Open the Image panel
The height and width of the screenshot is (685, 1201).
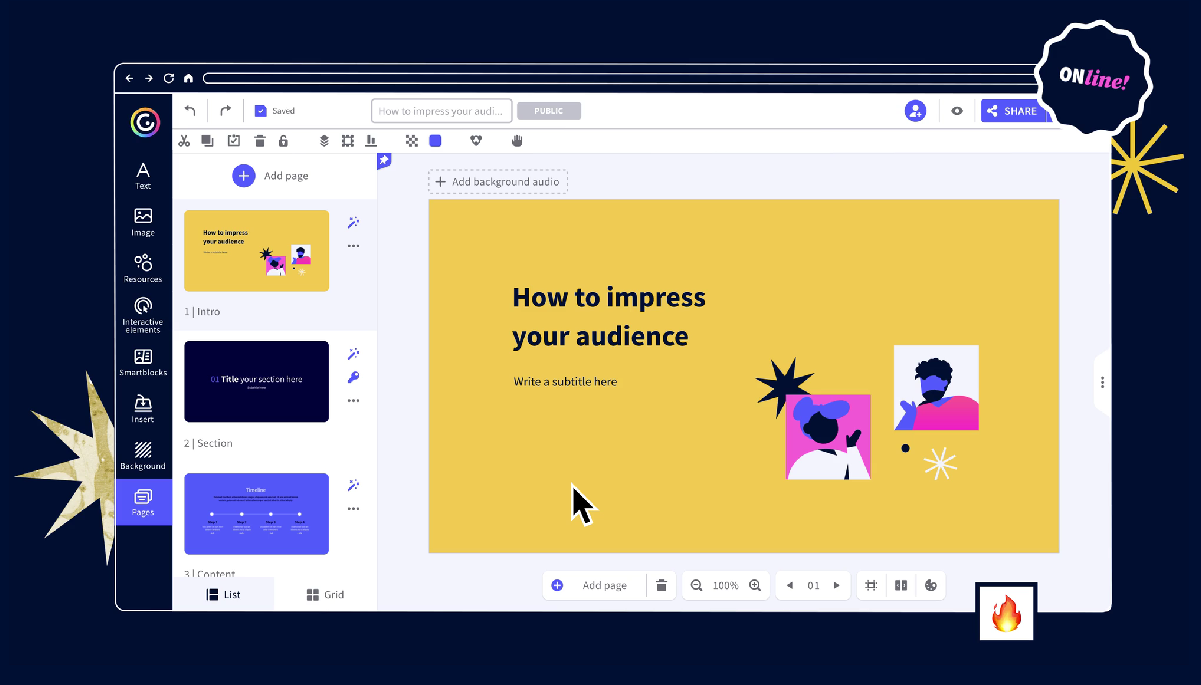point(142,221)
